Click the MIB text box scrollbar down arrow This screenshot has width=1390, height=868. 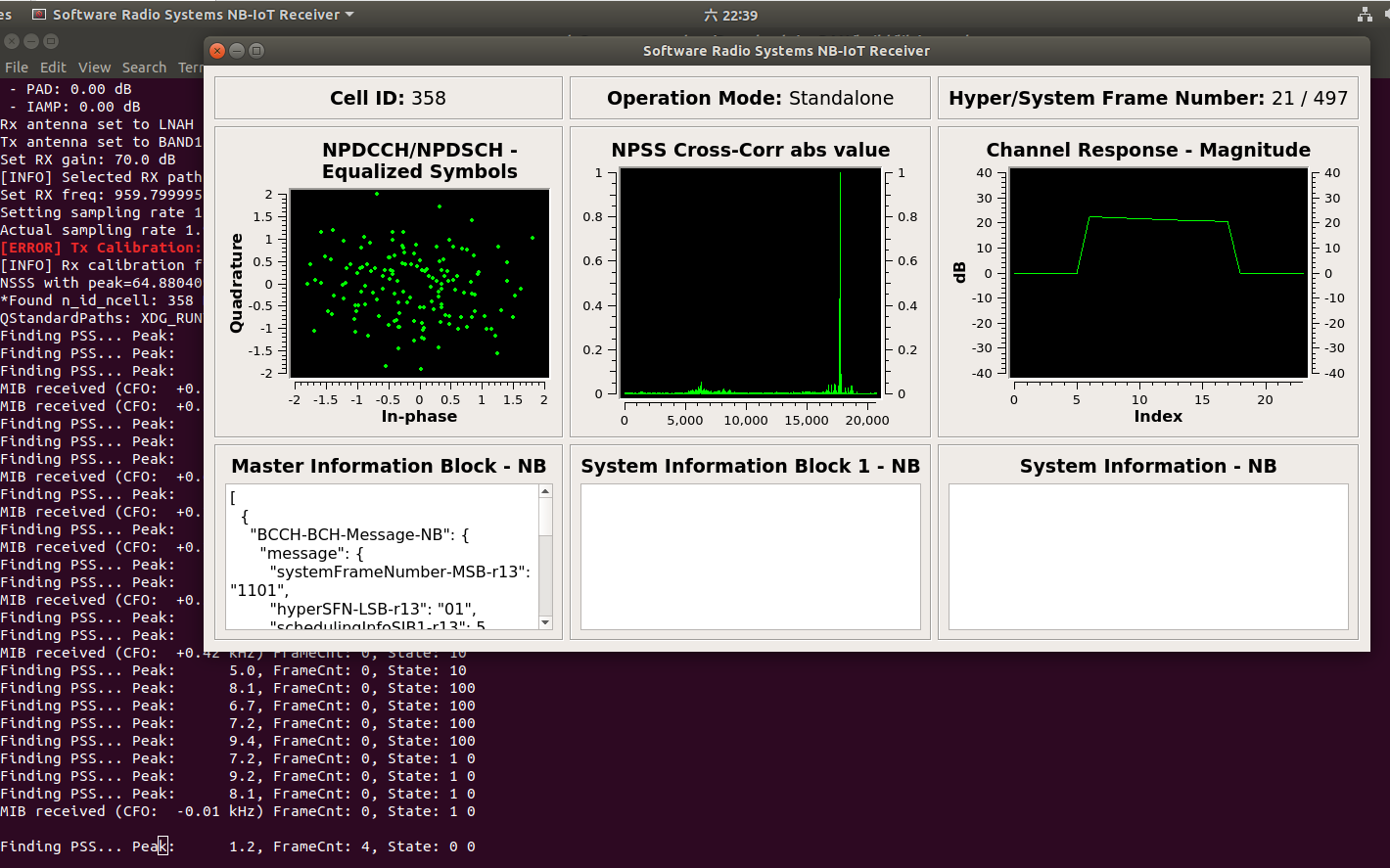click(545, 622)
